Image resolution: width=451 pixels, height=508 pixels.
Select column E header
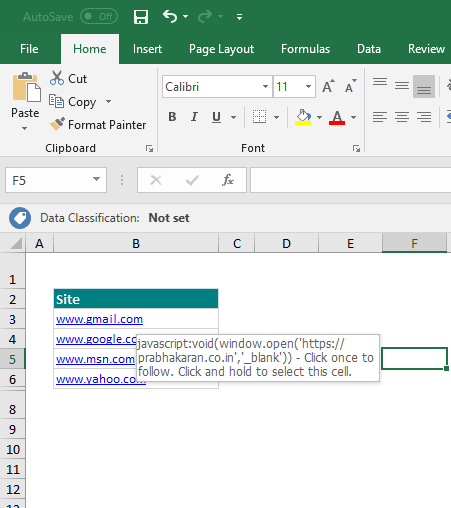click(x=350, y=243)
